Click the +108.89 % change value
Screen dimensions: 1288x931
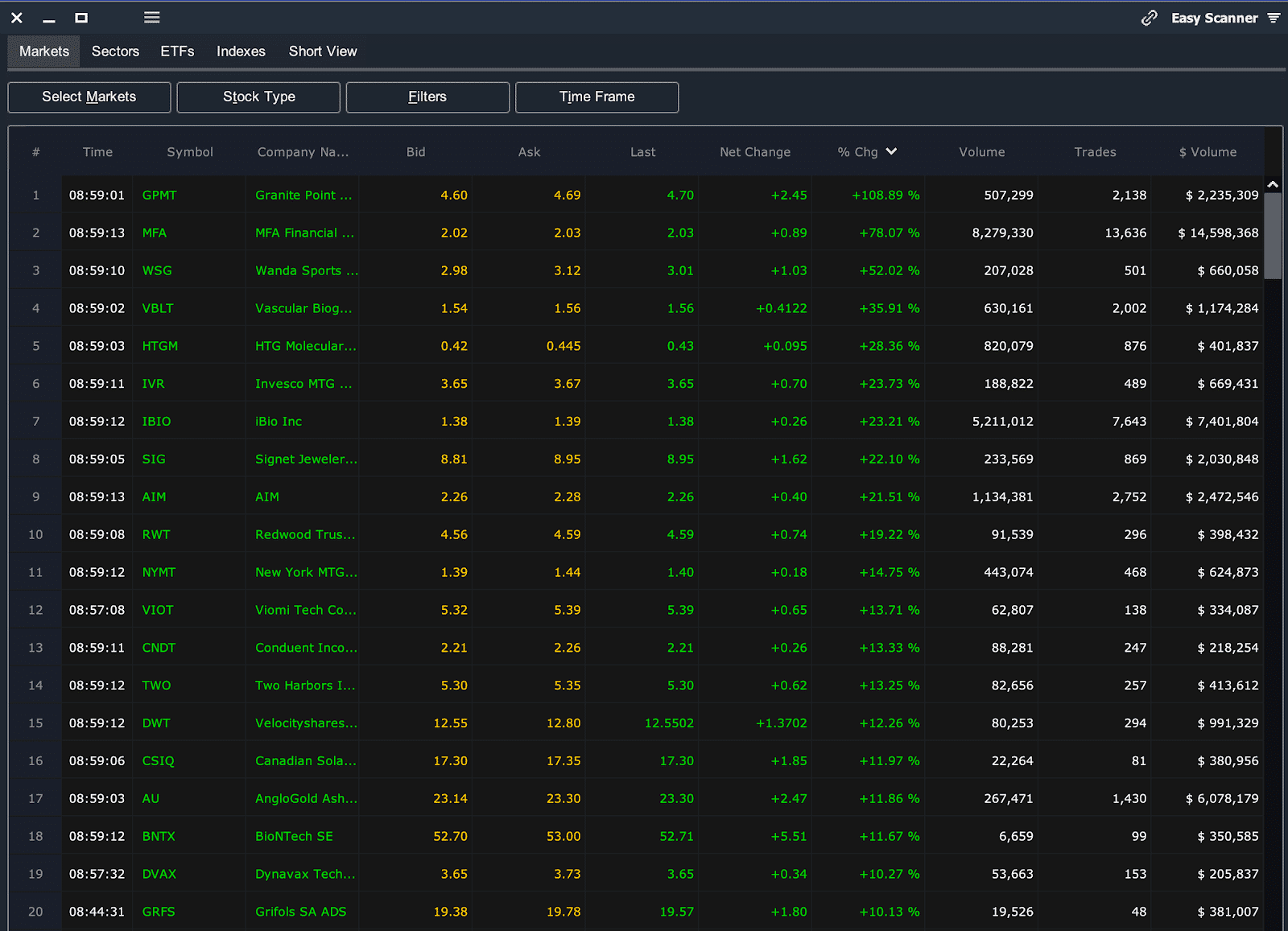tap(885, 196)
